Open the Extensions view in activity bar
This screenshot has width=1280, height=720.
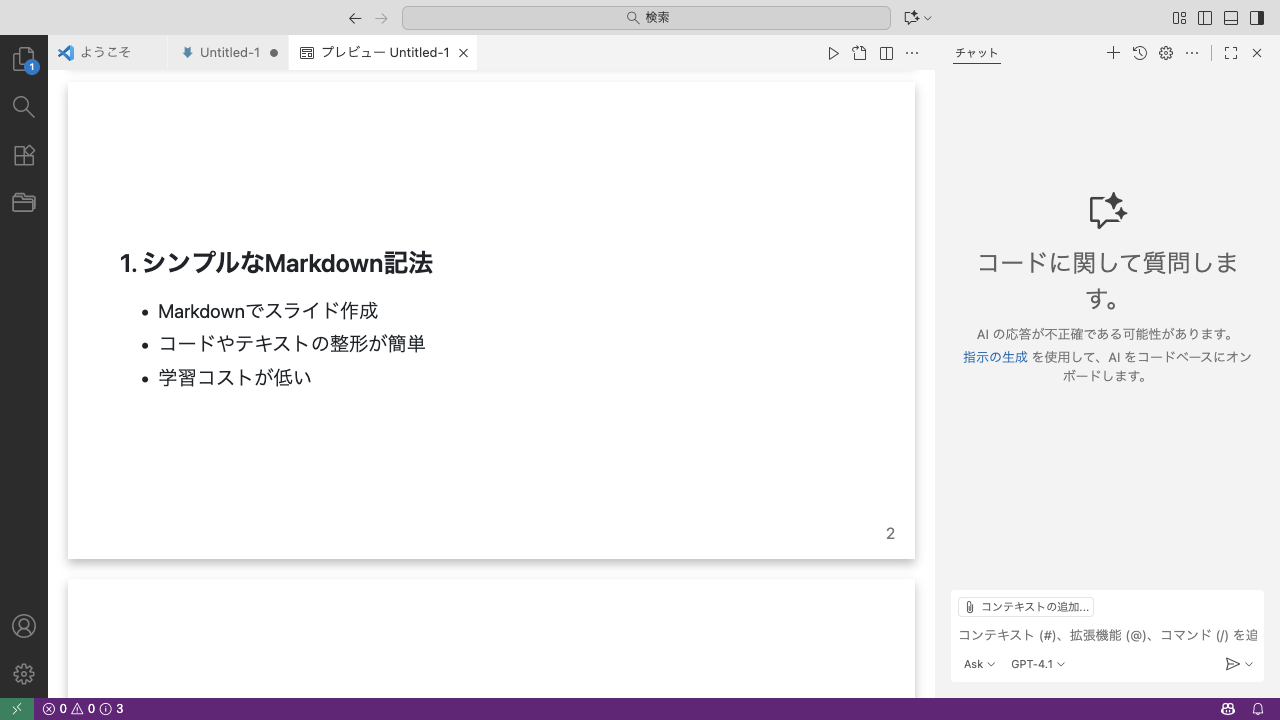point(24,155)
